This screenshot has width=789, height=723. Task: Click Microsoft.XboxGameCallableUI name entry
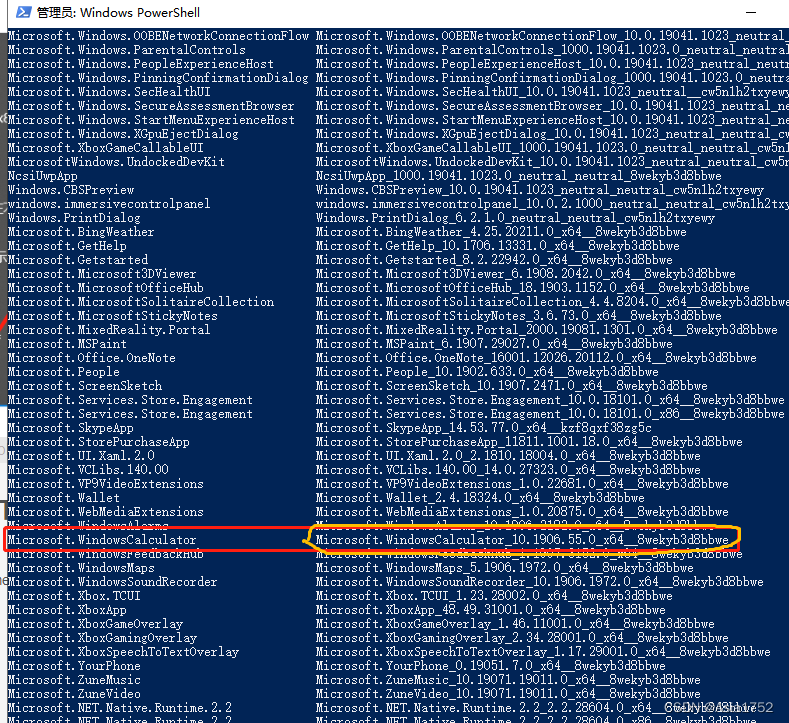pos(105,148)
